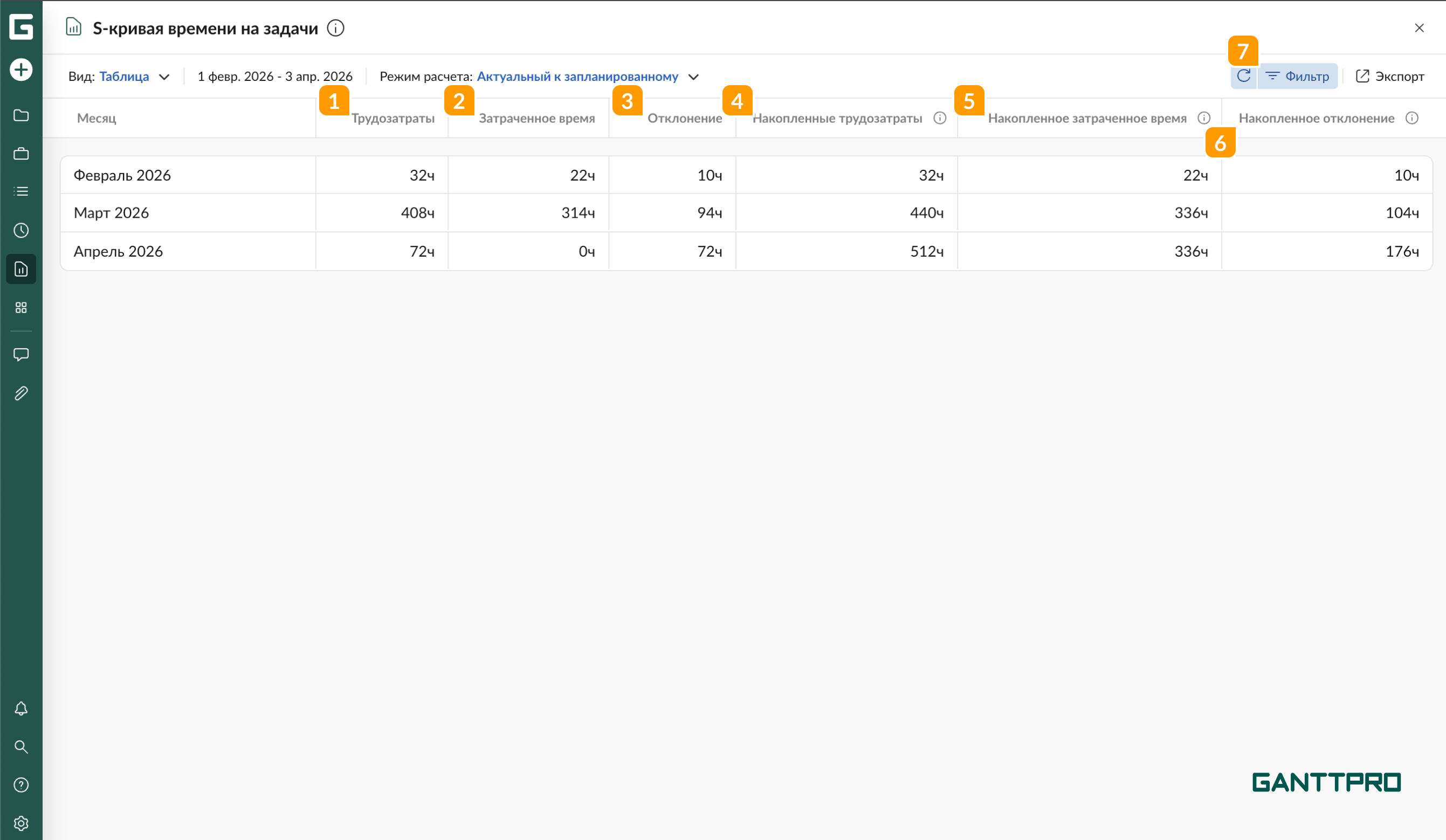The width and height of the screenshot is (1446, 840).
Task: Click the refresh report icon
Action: pyautogui.click(x=1243, y=77)
